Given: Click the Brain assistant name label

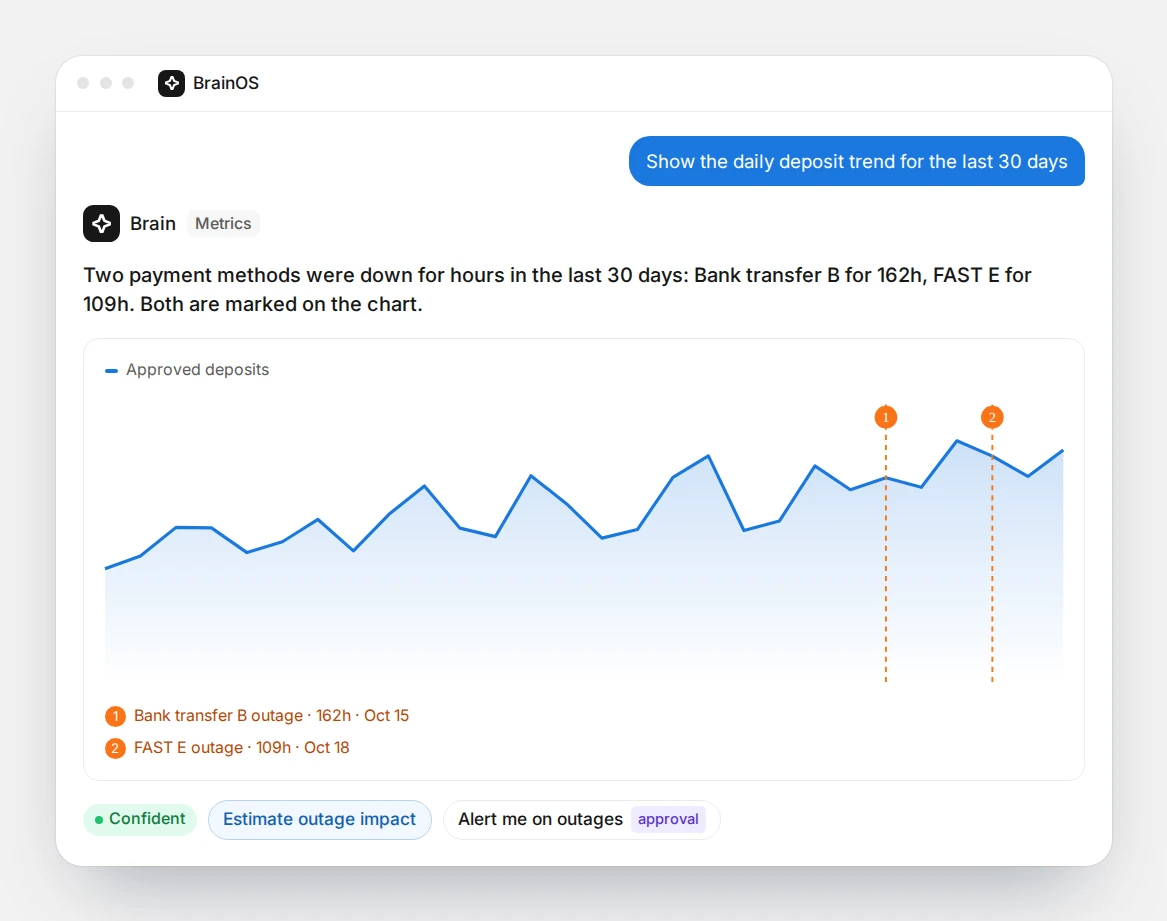Looking at the screenshot, I should point(153,223).
